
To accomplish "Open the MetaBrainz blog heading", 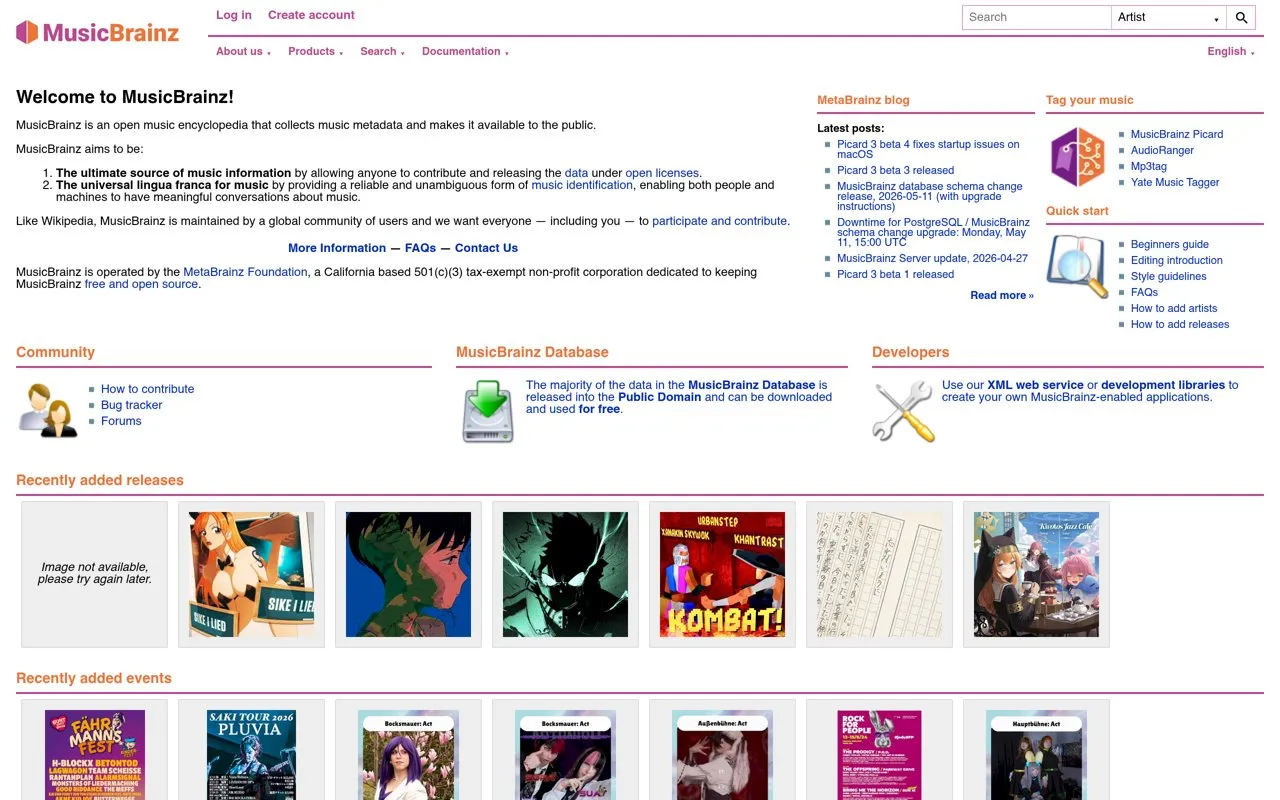I will pyautogui.click(x=863, y=100).
